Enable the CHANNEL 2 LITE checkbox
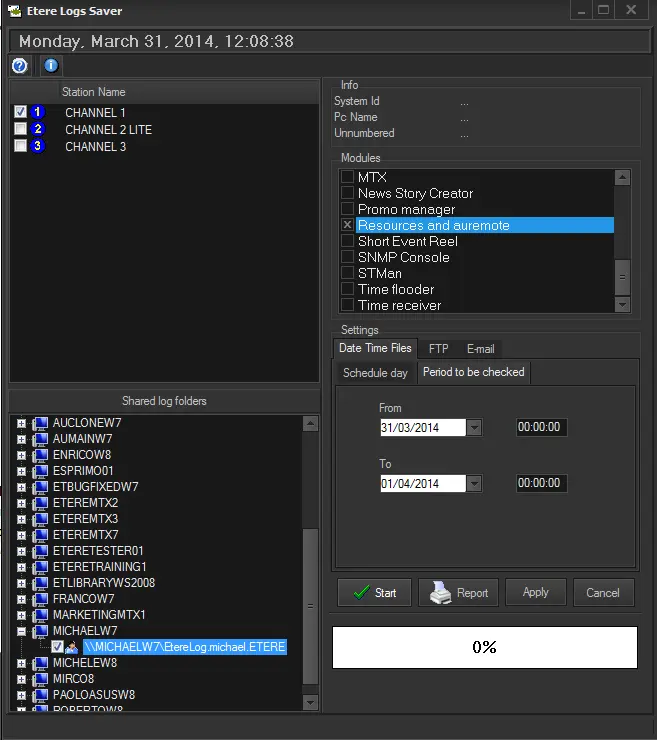The image size is (657, 740). click(x=20, y=130)
